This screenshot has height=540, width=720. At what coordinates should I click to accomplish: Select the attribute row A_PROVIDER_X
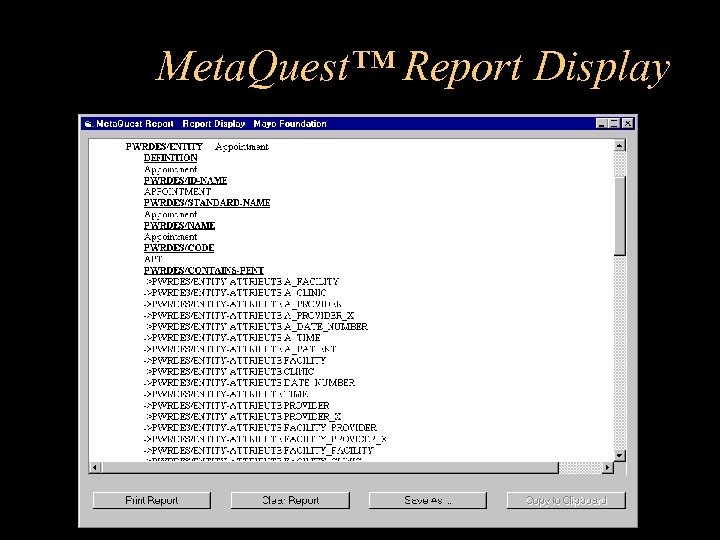click(x=249, y=315)
